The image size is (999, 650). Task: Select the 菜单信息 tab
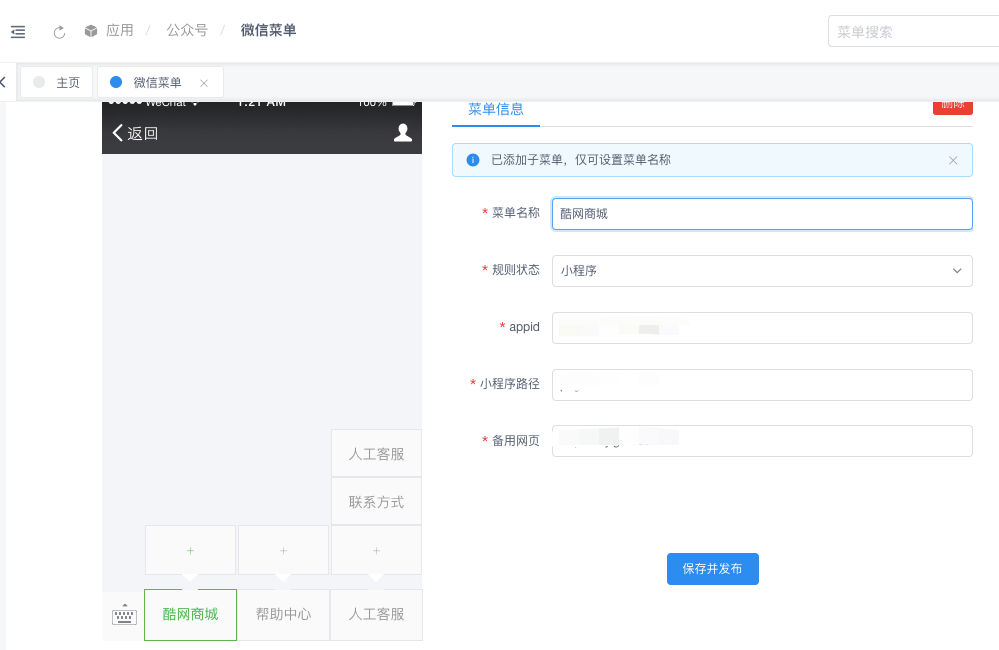(496, 110)
